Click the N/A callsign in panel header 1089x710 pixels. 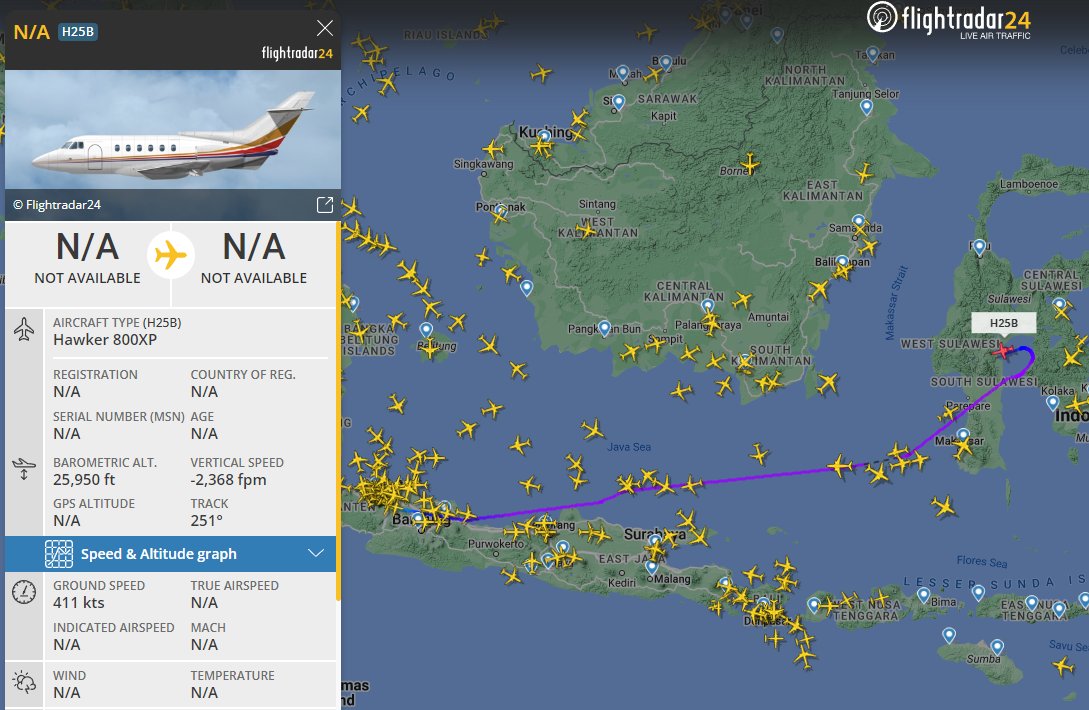[x=31, y=32]
